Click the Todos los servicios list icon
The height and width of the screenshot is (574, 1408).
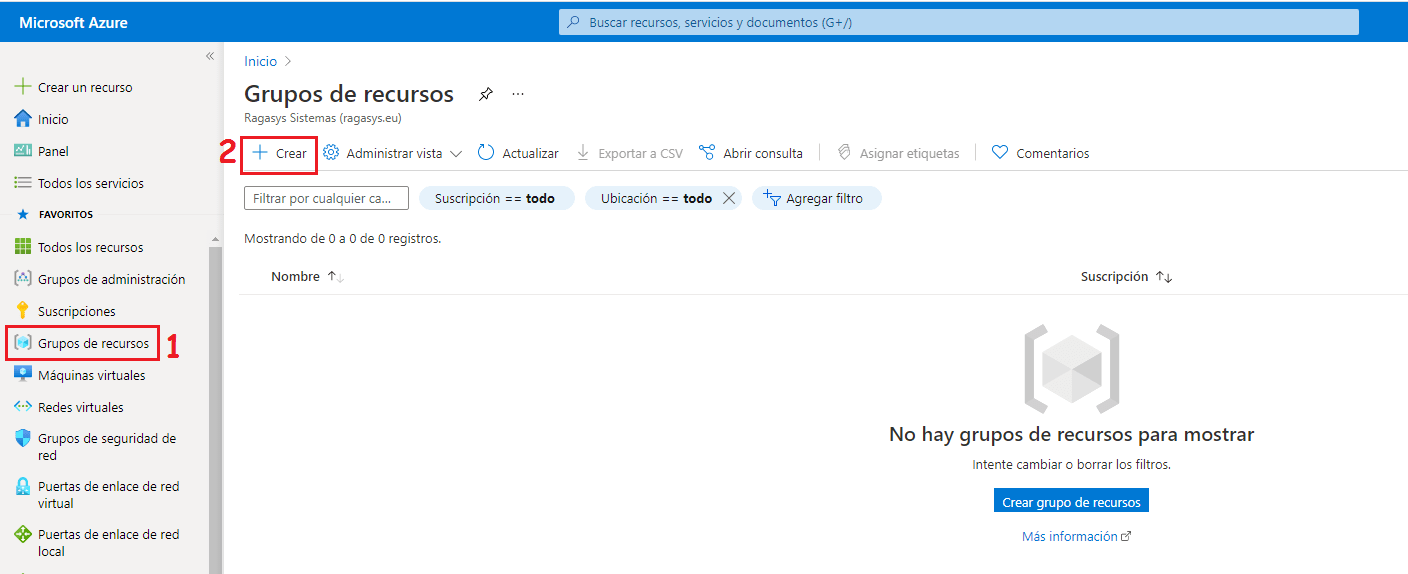coord(23,183)
